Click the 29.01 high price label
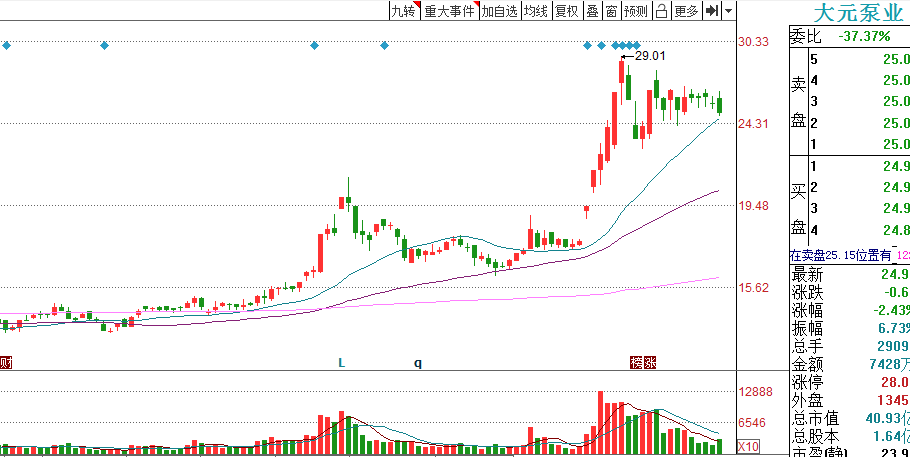910x457 pixels. coord(650,56)
